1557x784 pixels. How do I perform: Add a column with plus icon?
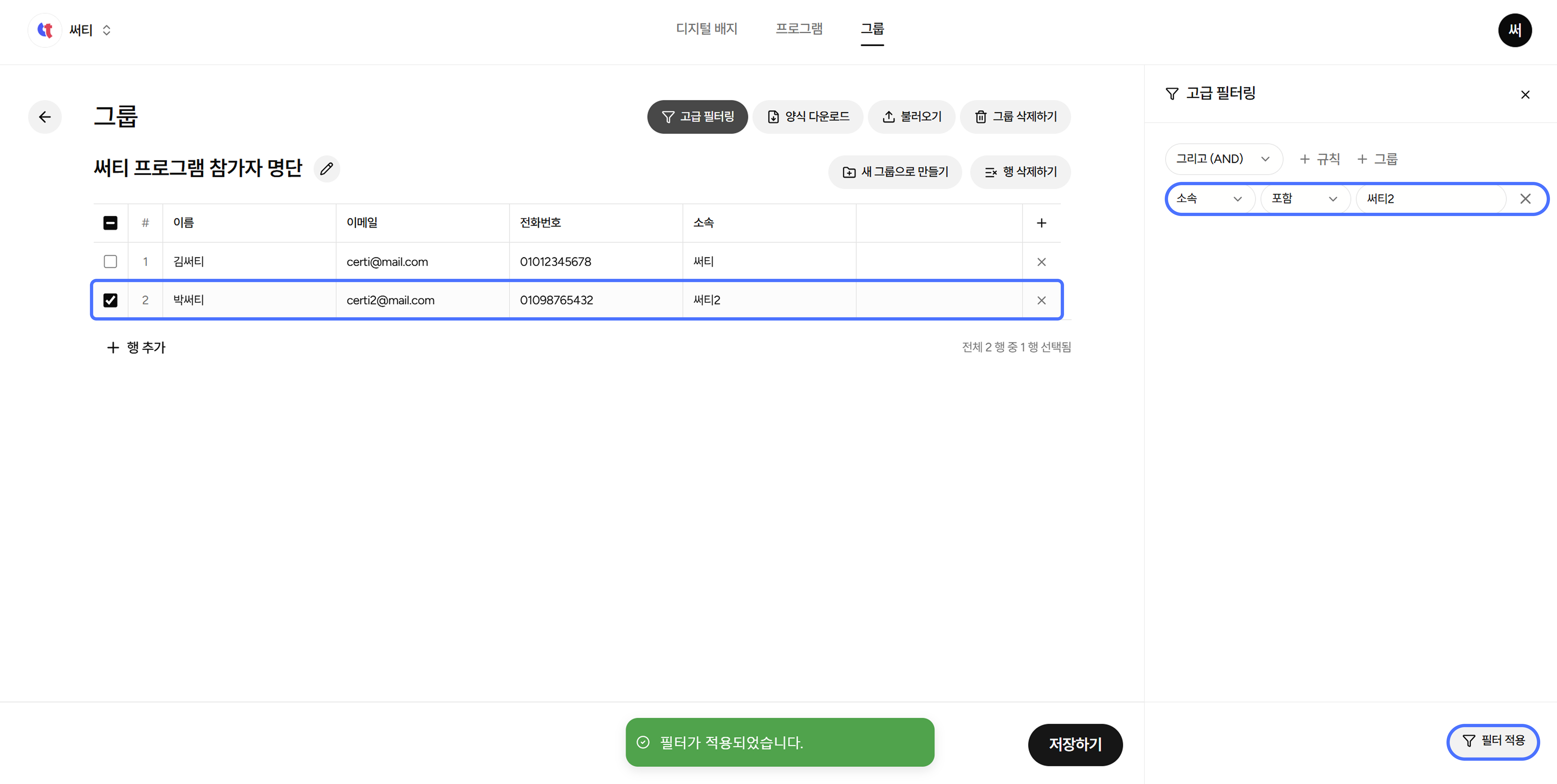tap(1042, 223)
